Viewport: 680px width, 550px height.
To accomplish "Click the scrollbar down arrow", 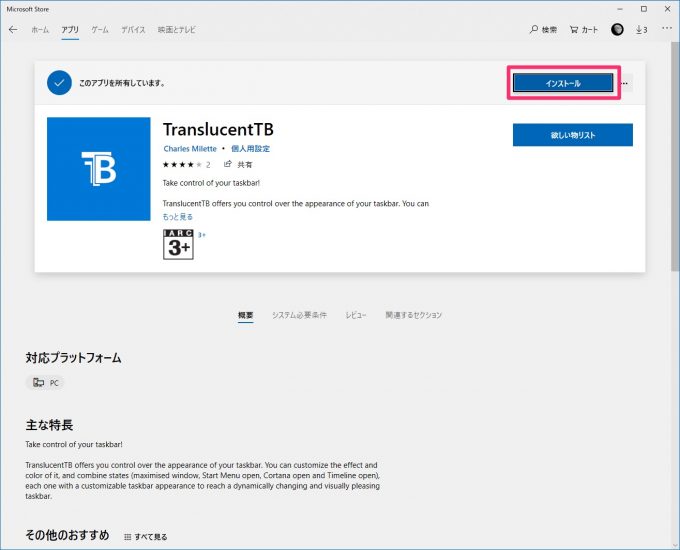I will pyautogui.click(x=675, y=545).
